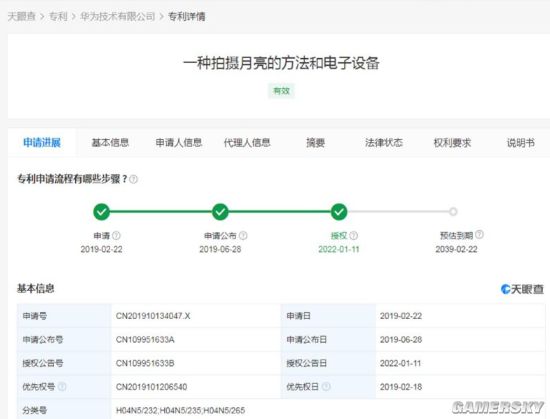This screenshot has height=419, width=550.
Task: Open the 法律状态 tab
Action: point(384,143)
